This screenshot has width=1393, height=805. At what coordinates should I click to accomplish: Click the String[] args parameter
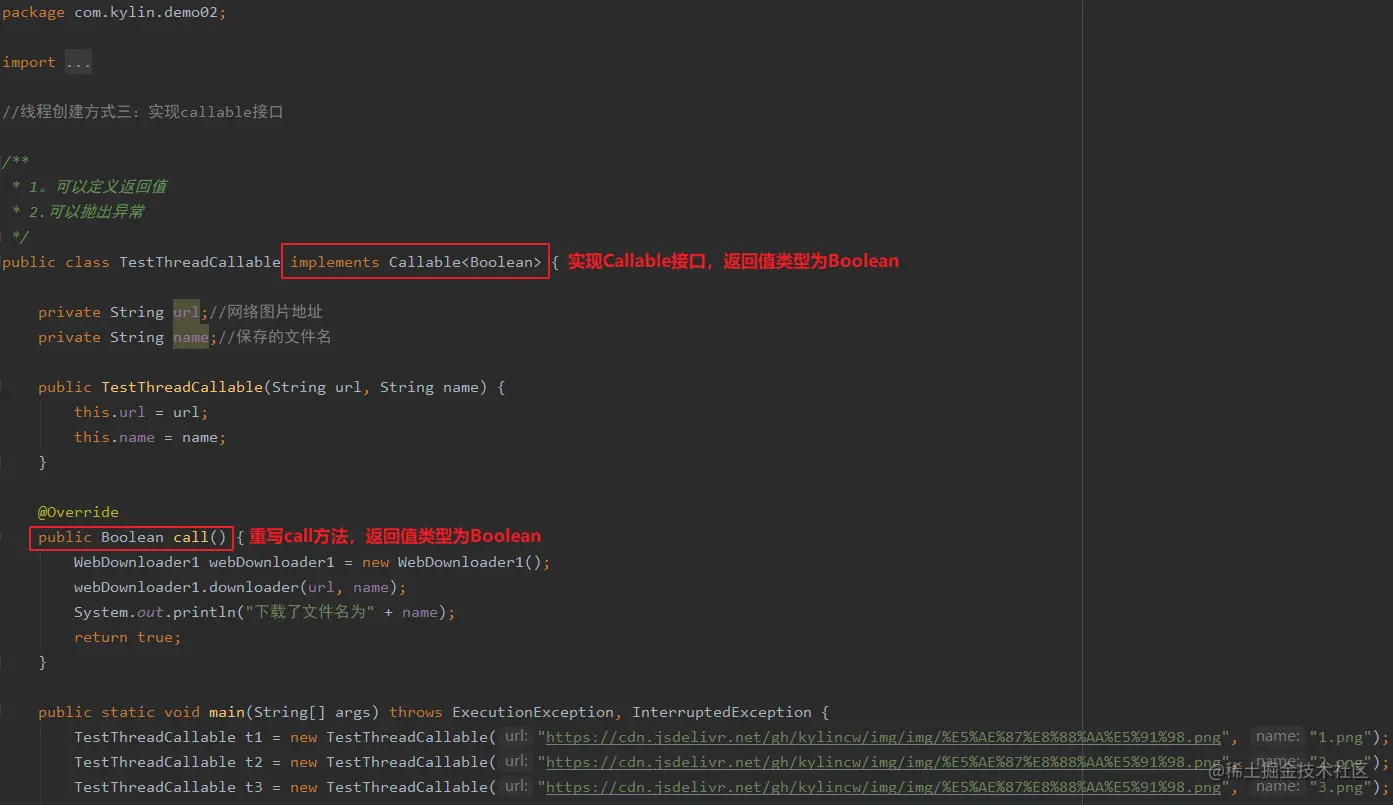click(312, 712)
